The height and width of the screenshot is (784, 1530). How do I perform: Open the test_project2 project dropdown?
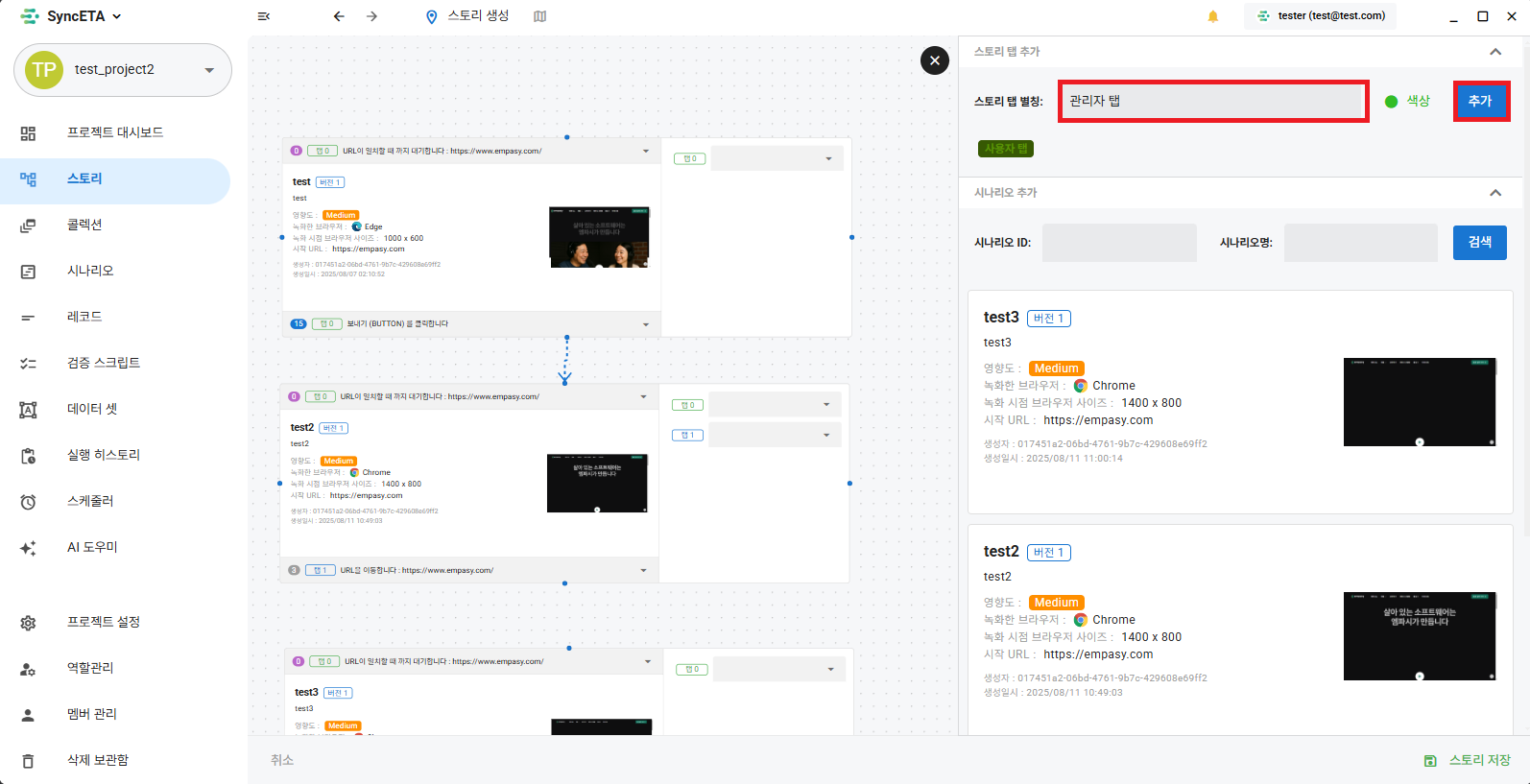209,70
